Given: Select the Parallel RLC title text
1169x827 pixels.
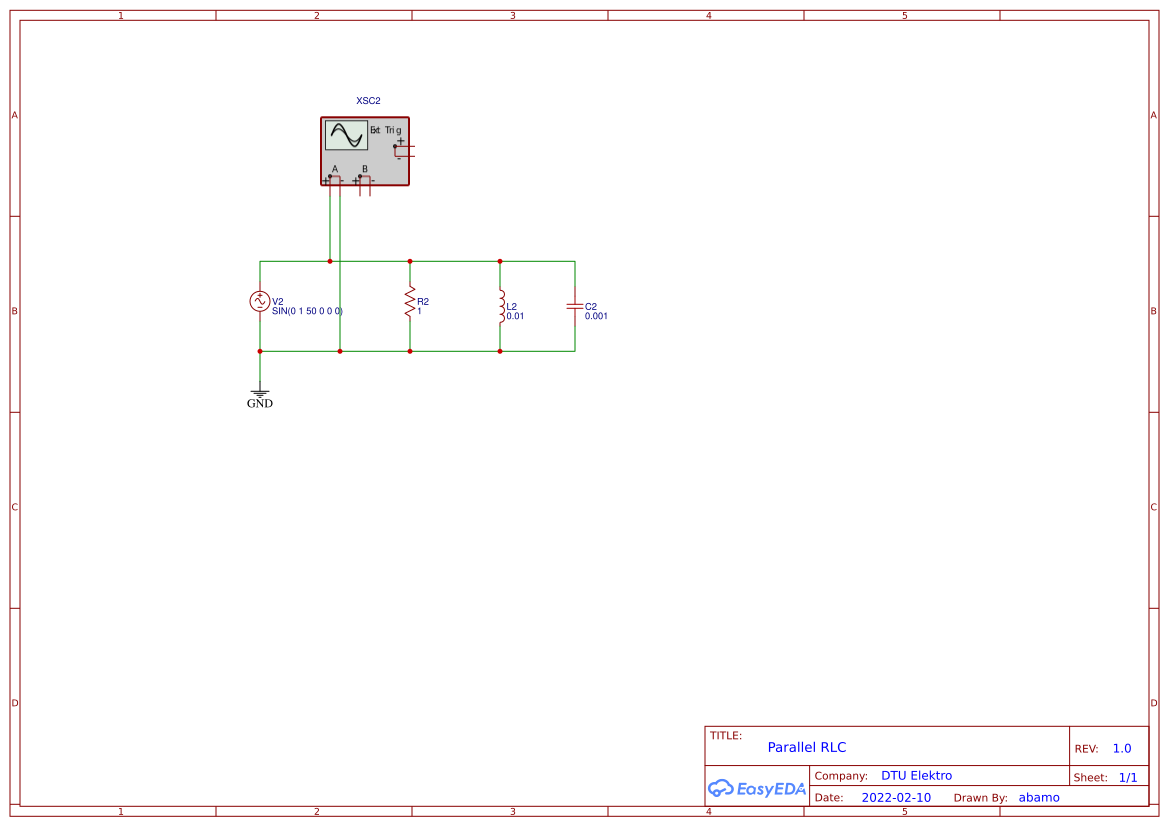Looking at the screenshot, I should pos(807,747).
